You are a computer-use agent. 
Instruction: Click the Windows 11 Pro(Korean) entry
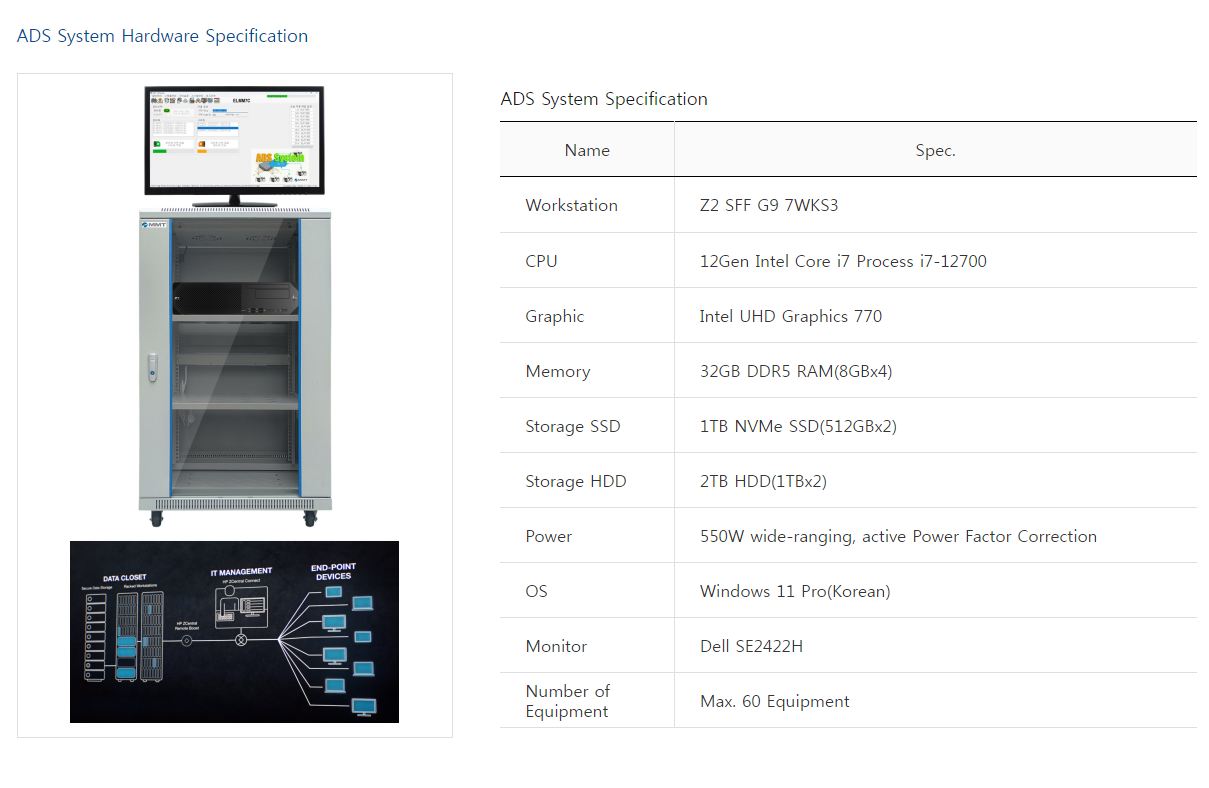coord(794,591)
